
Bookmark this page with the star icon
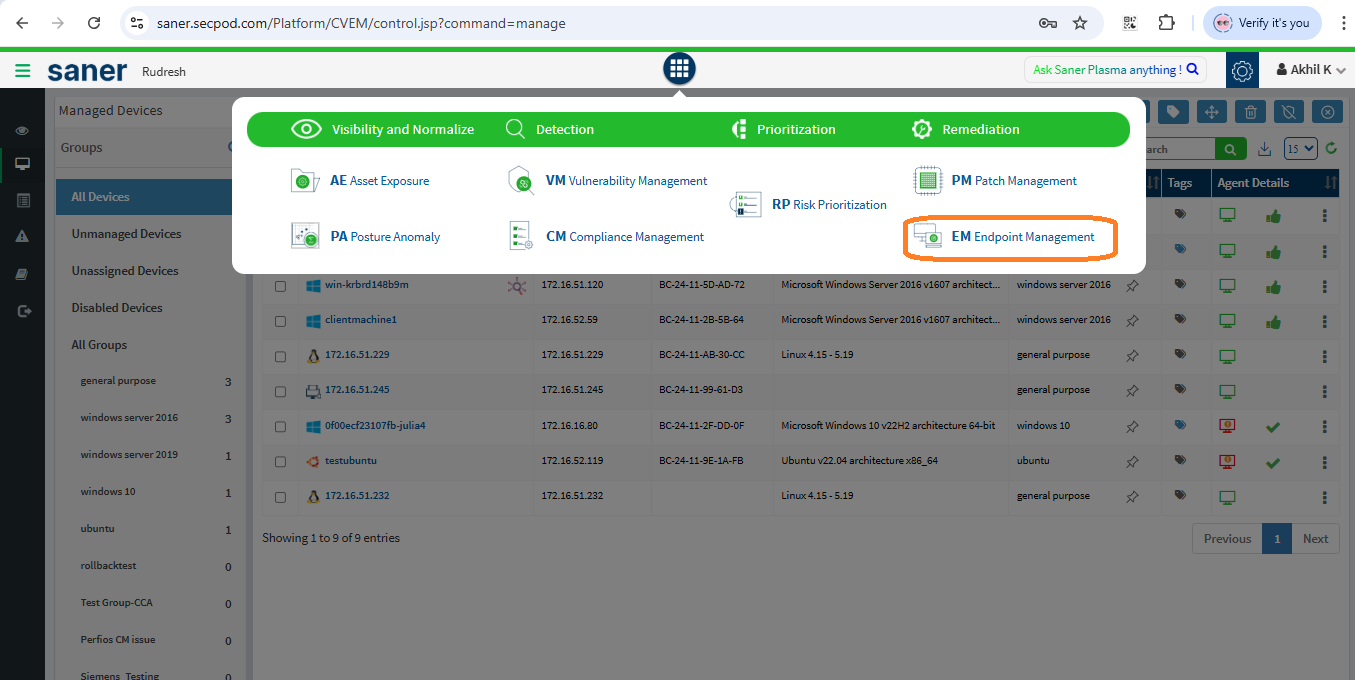pyautogui.click(x=1080, y=23)
